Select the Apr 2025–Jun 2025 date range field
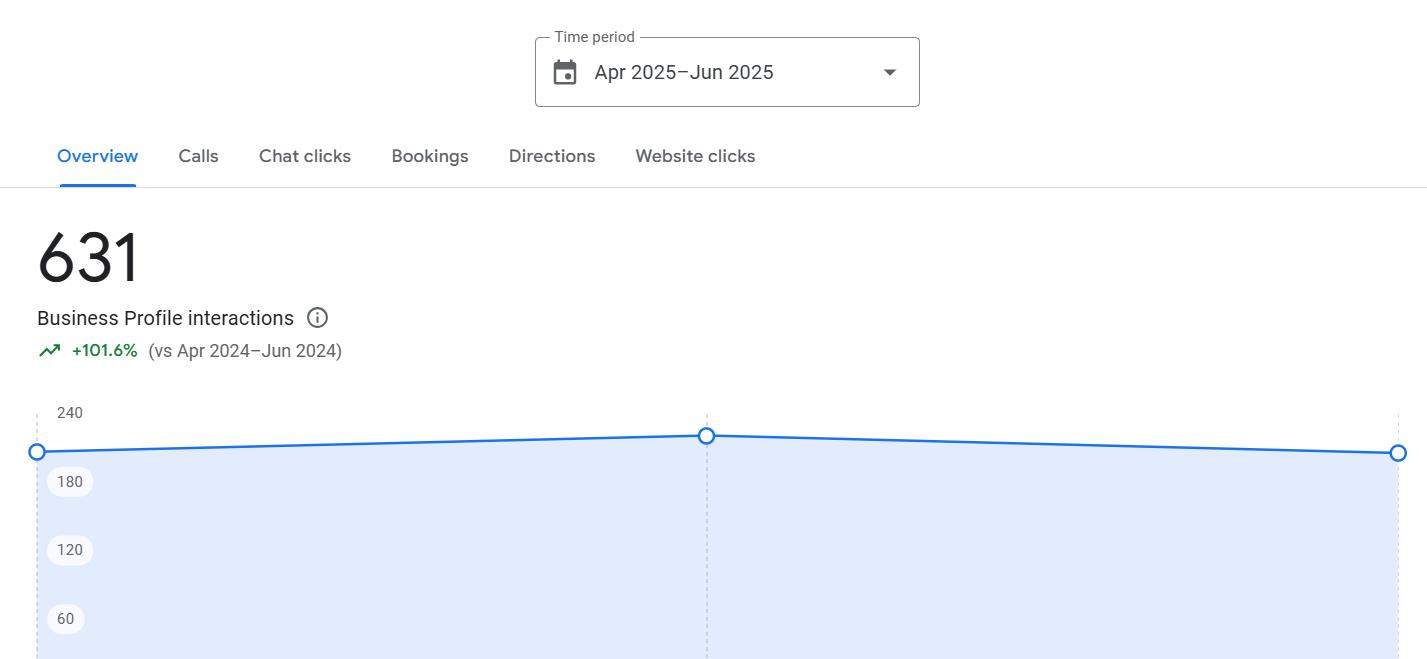This screenshot has width=1427, height=659. pyautogui.click(x=684, y=73)
